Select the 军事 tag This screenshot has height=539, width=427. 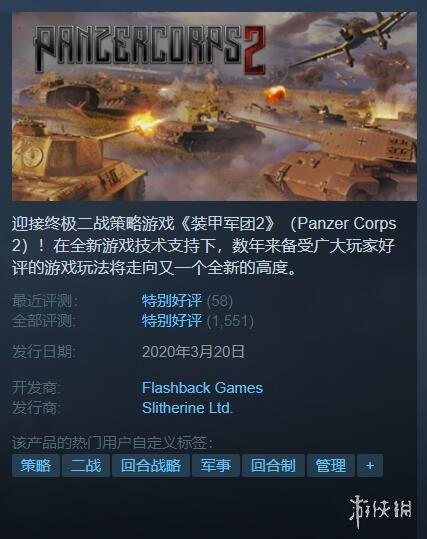pos(216,465)
